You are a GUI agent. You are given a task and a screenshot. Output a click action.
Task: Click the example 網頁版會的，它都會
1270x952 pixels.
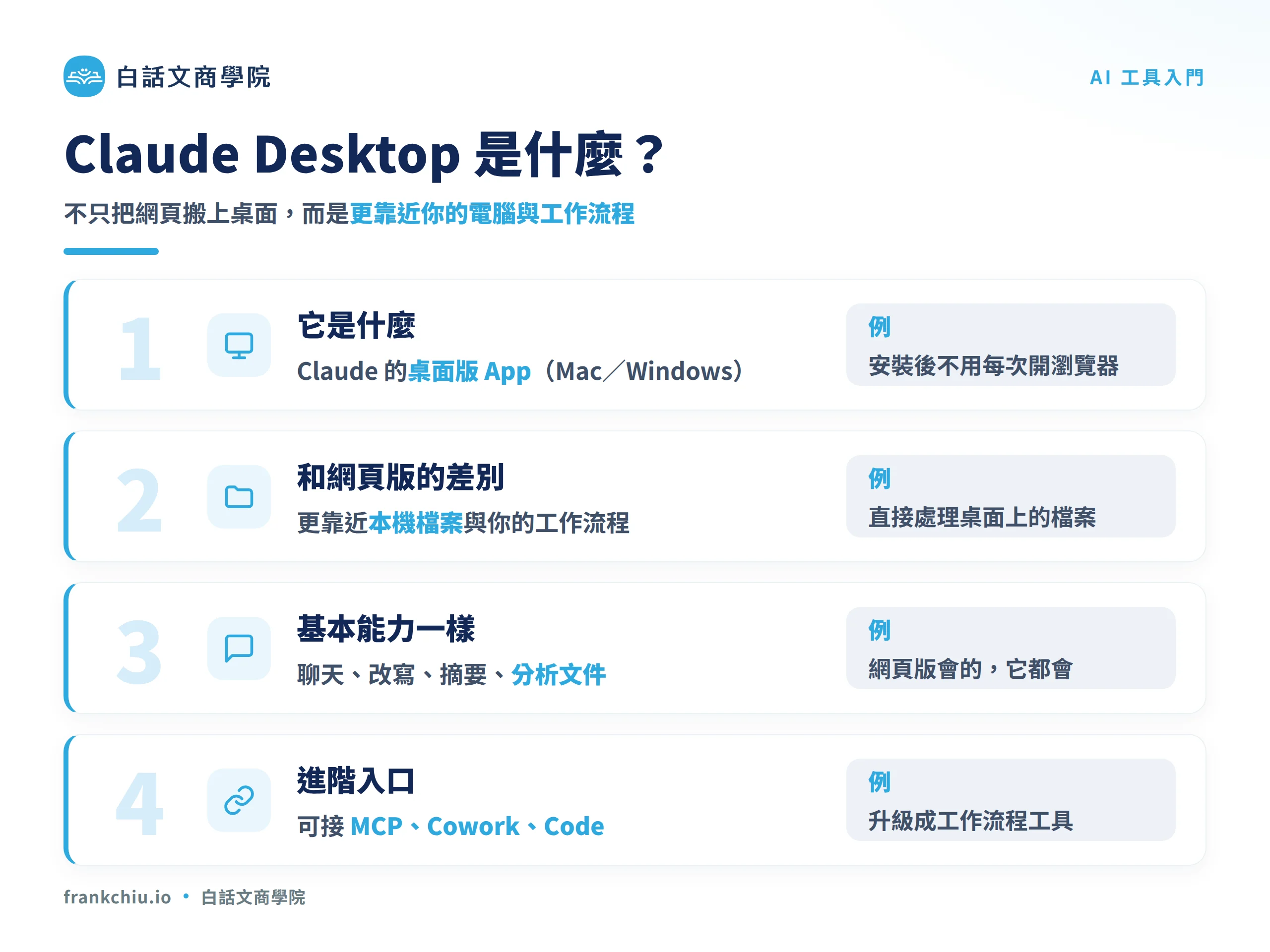(971, 669)
